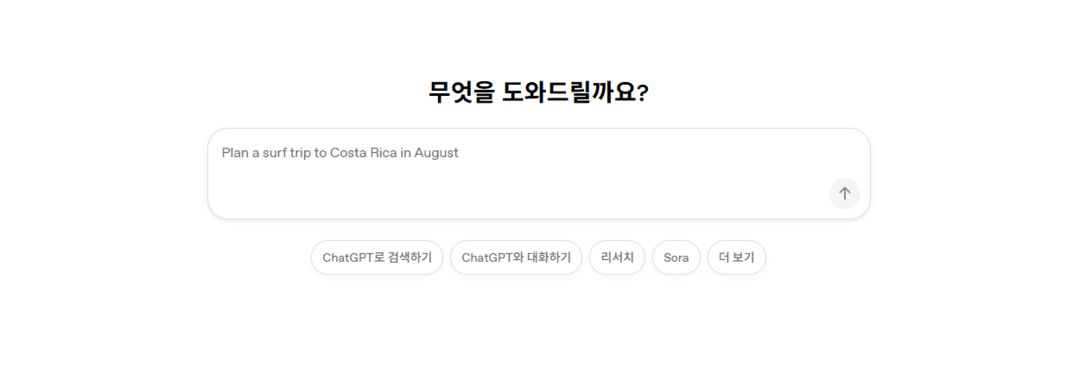Open the 리서치 option
The width and height of the screenshot is (1079, 368).
point(617,257)
